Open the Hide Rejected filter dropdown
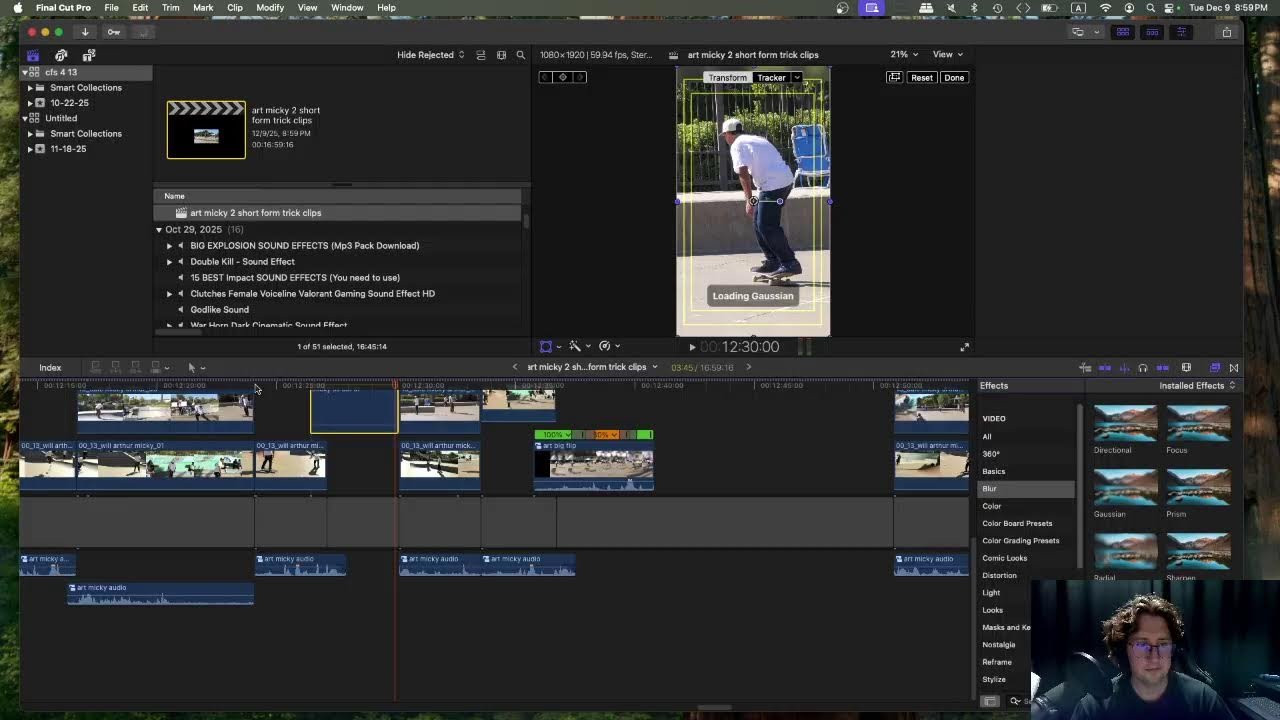The image size is (1280, 720). 430,55
